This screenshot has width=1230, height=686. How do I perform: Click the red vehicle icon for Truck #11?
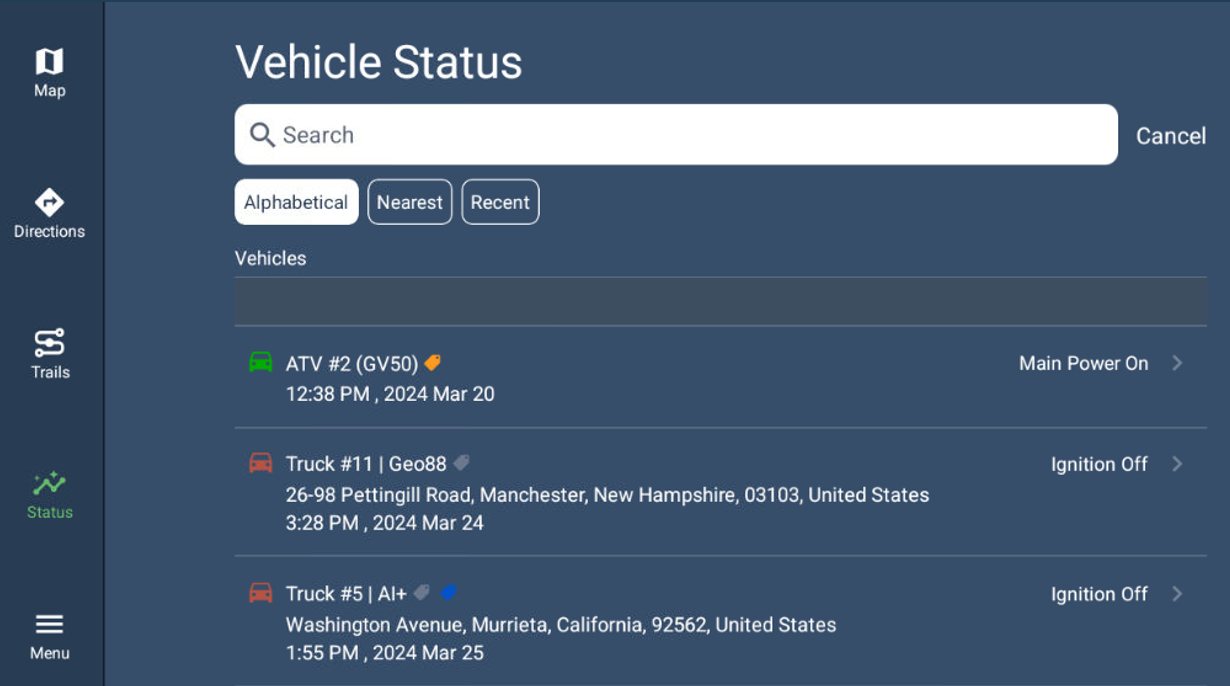(x=261, y=463)
